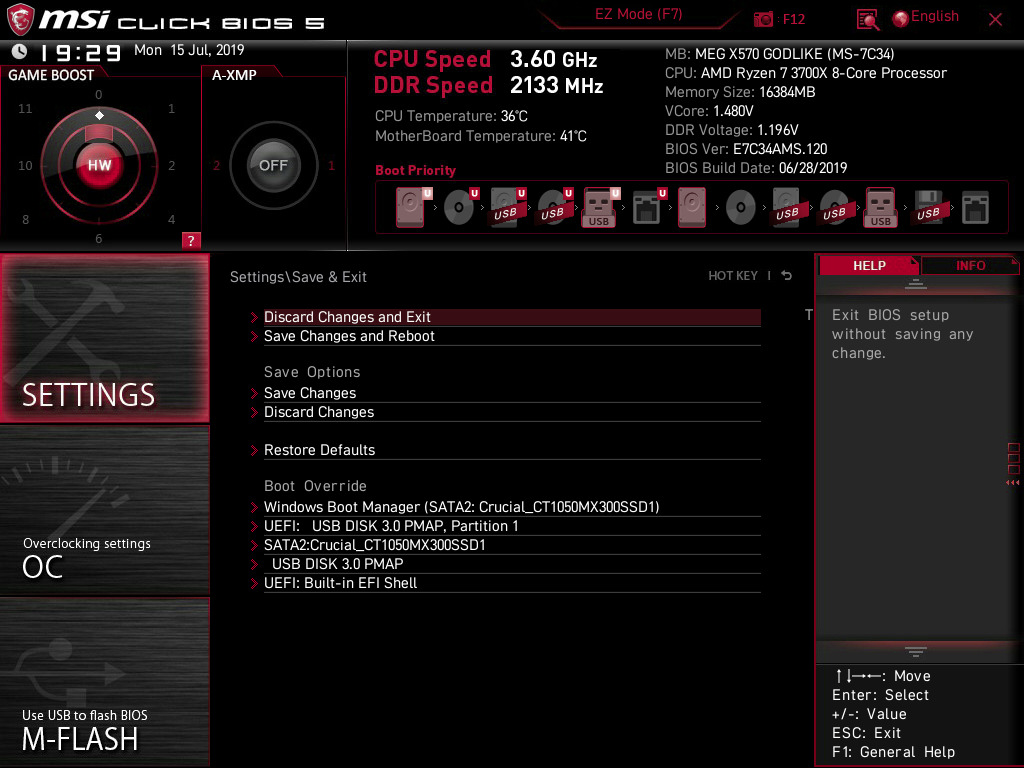1024x768 pixels.
Task: Open the BIOS search magnifier icon
Action: click(867, 19)
